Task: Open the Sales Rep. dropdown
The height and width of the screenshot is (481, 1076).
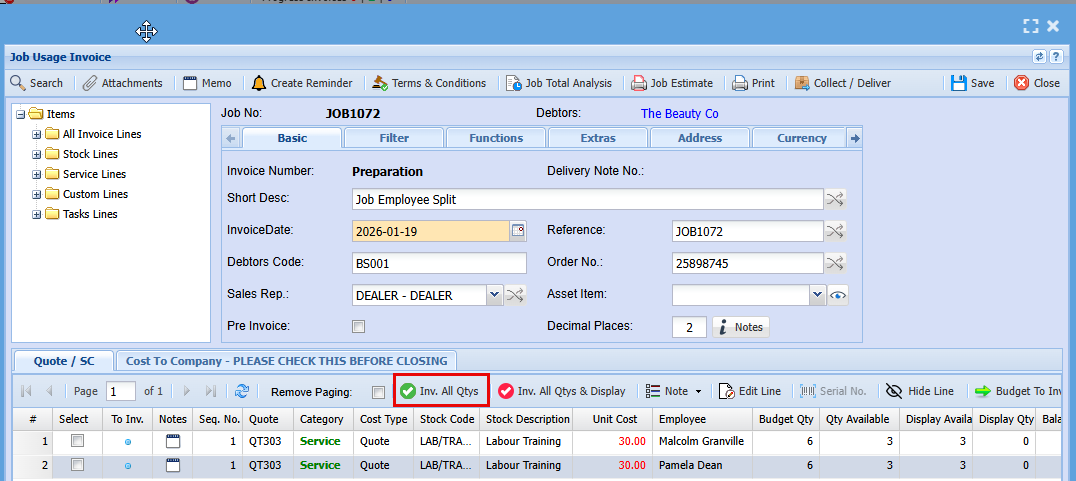Action: [493, 295]
